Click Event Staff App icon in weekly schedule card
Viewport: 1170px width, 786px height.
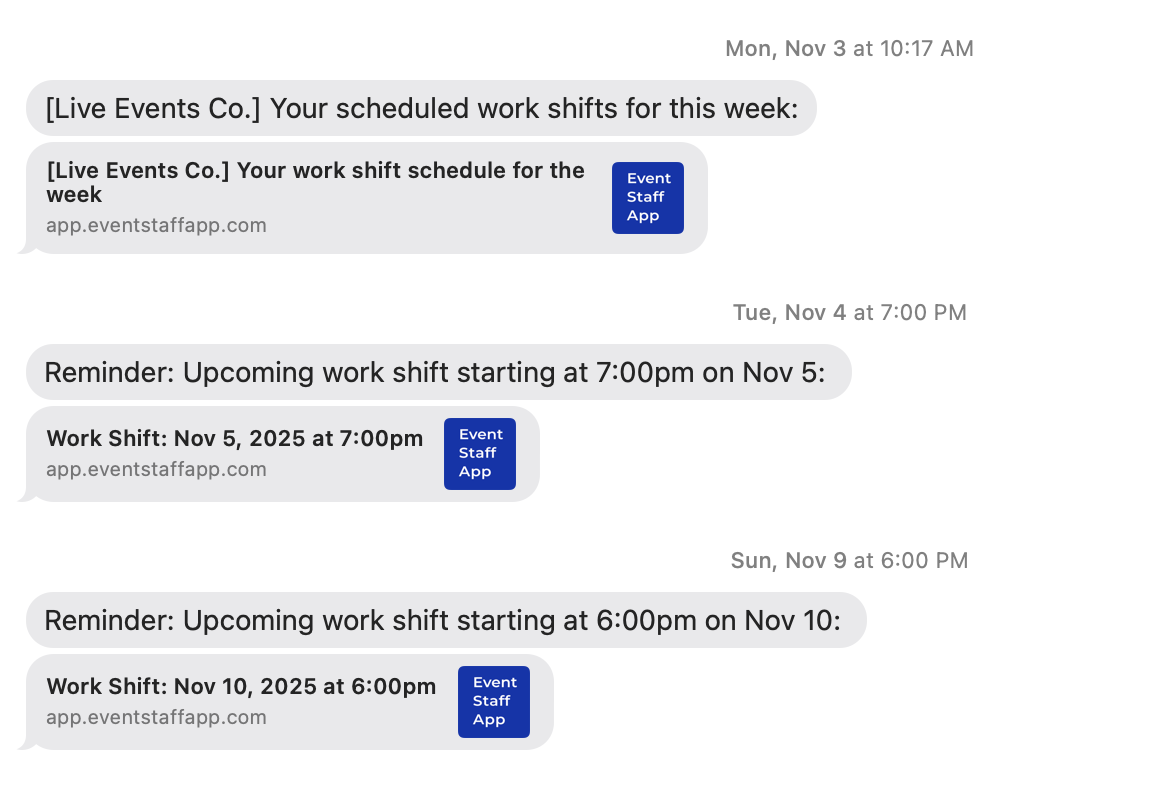[647, 198]
